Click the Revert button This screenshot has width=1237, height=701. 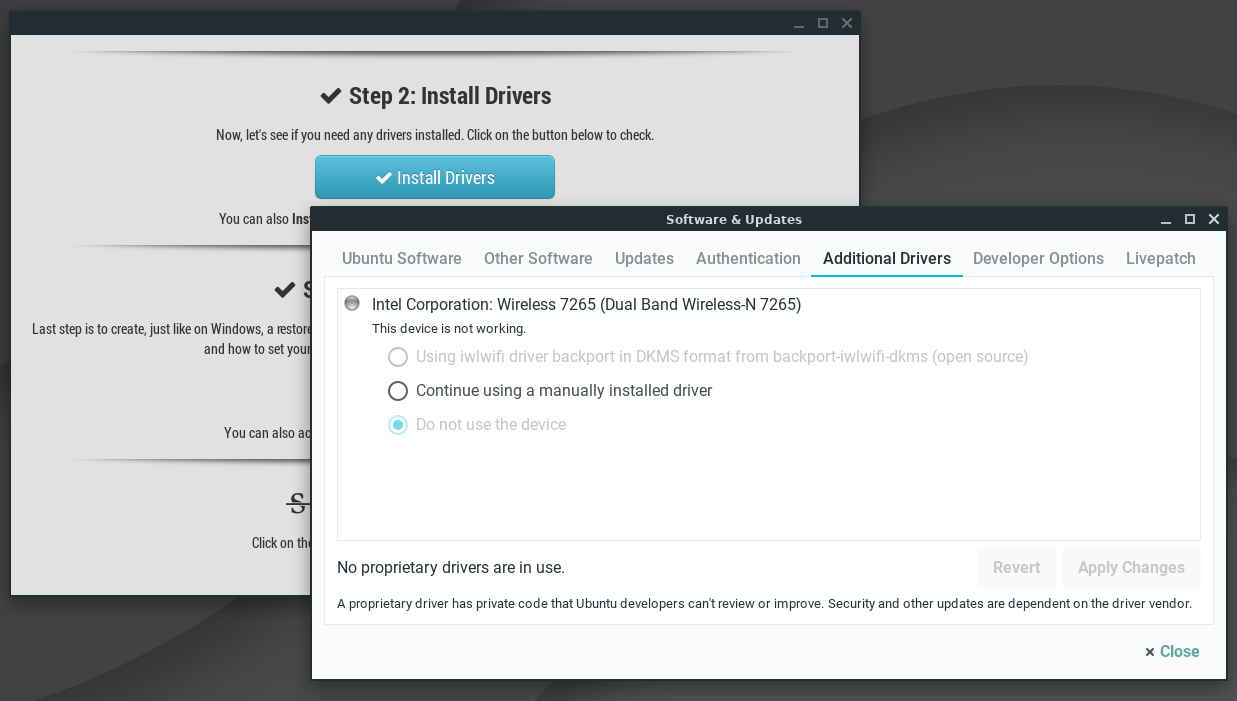(1016, 567)
